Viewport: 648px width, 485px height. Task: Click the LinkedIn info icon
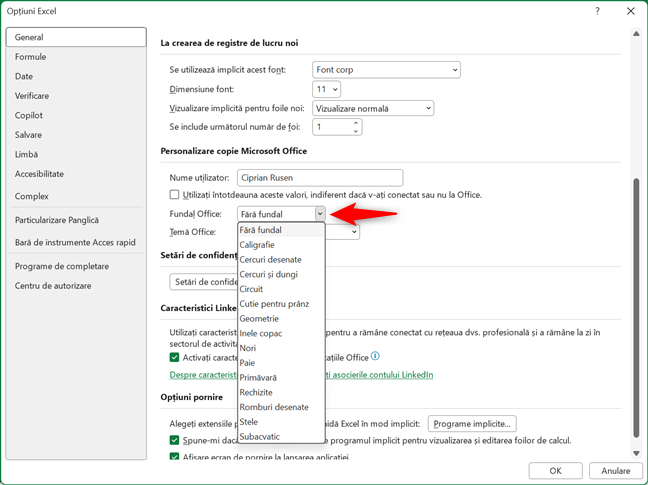pyautogui.click(x=376, y=356)
